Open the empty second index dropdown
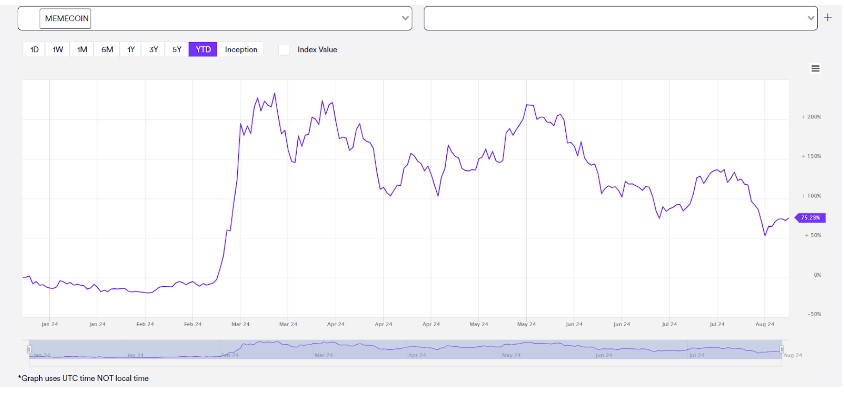The width and height of the screenshot is (844, 393). point(621,18)
